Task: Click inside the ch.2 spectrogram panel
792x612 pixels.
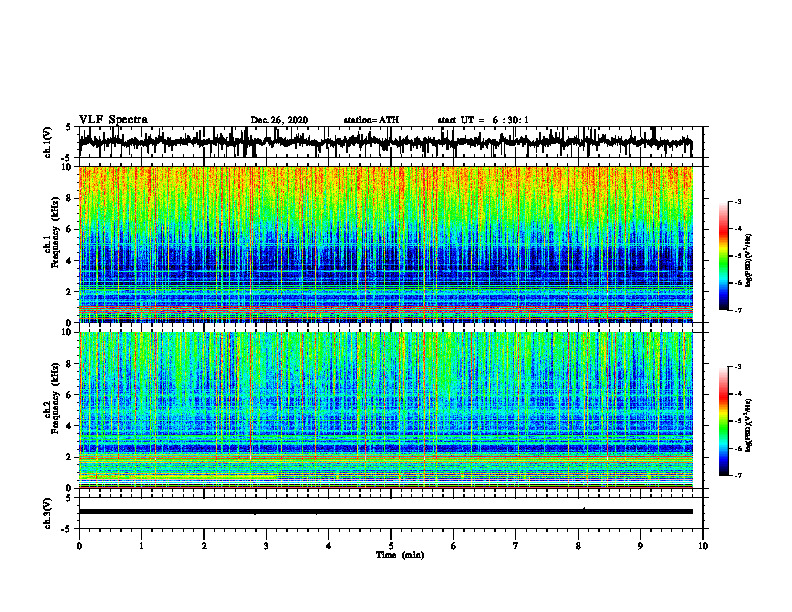Action: pos(386,410)
